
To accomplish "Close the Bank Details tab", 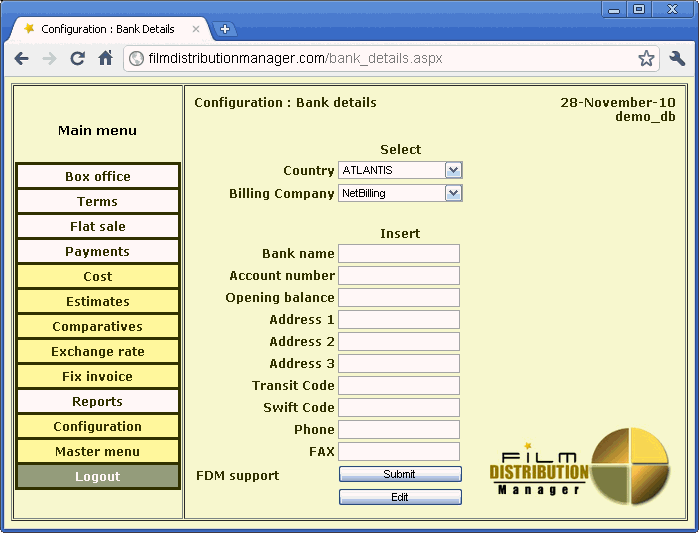I will [196, 29].
